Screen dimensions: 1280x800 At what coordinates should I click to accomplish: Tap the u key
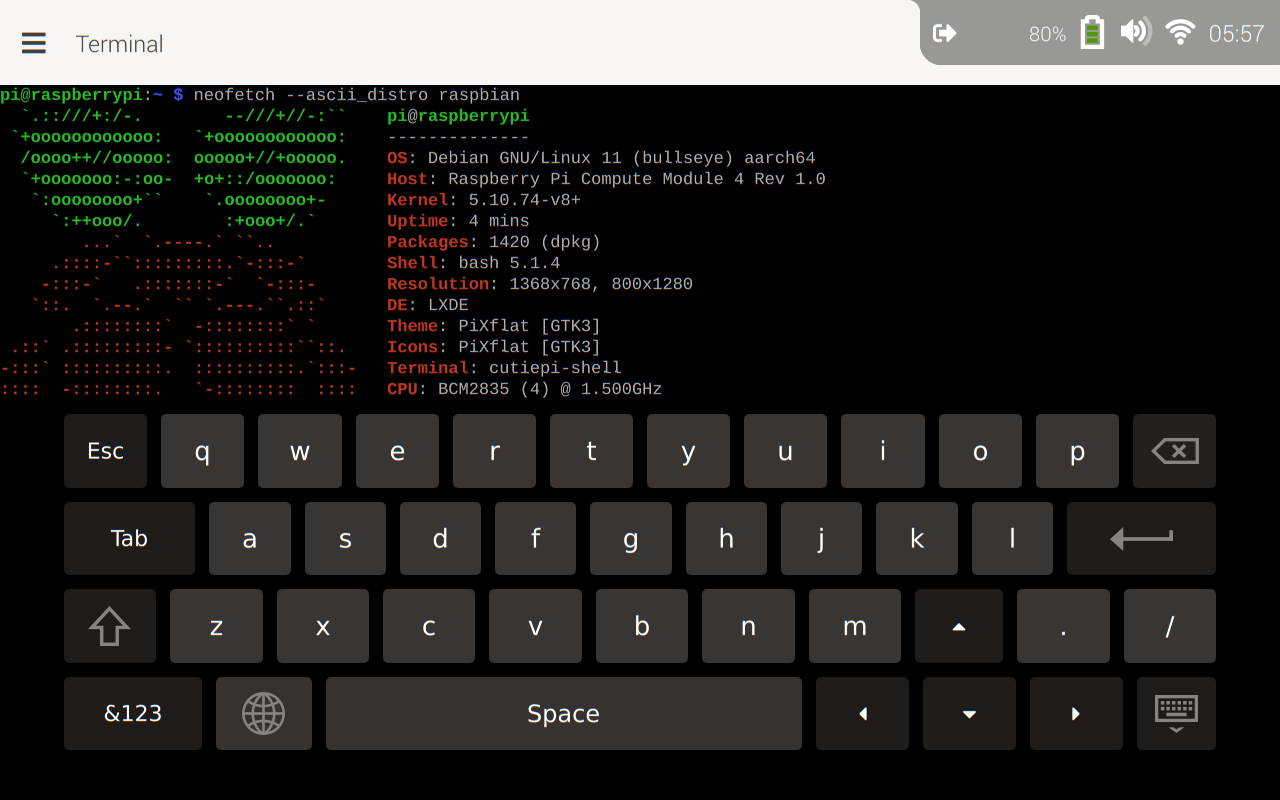coord(785,451)
